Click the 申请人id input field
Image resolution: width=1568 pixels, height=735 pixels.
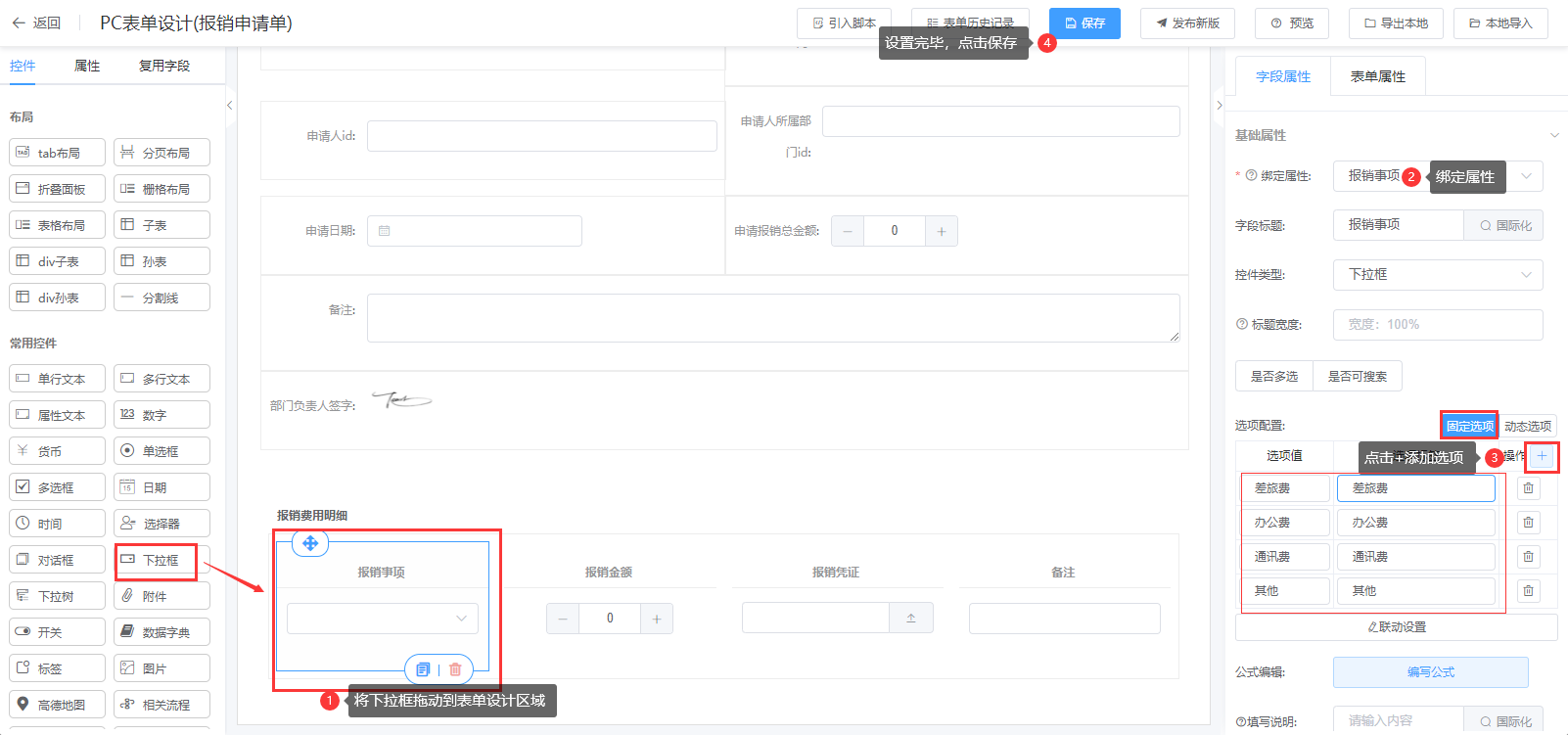pos(542,136)
